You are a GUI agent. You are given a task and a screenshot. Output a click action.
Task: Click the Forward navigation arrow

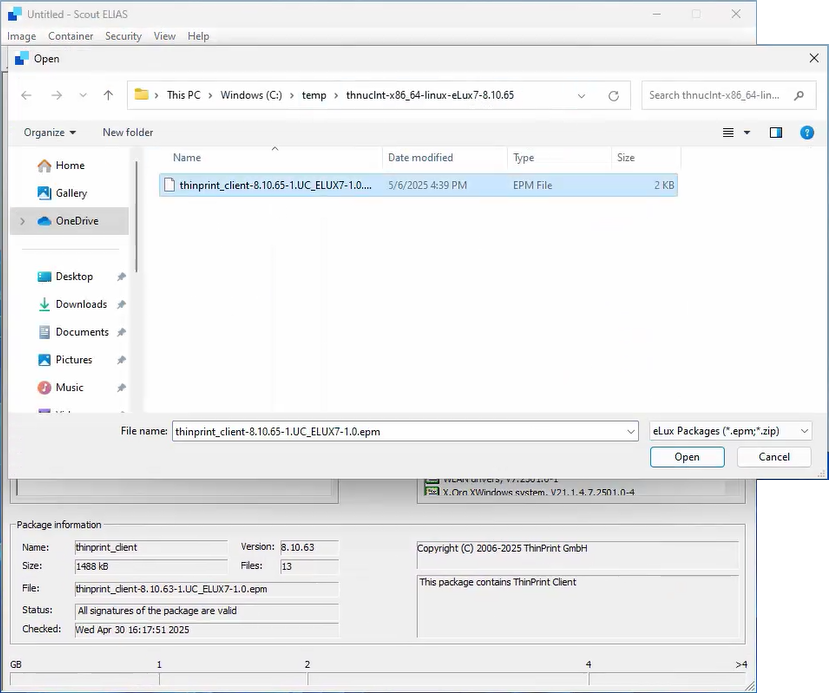pyautogui.click(x=57, y=95)
